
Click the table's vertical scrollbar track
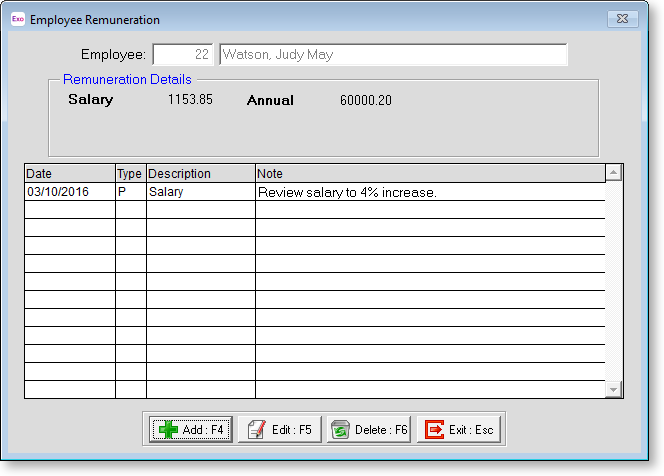point(614,280)
